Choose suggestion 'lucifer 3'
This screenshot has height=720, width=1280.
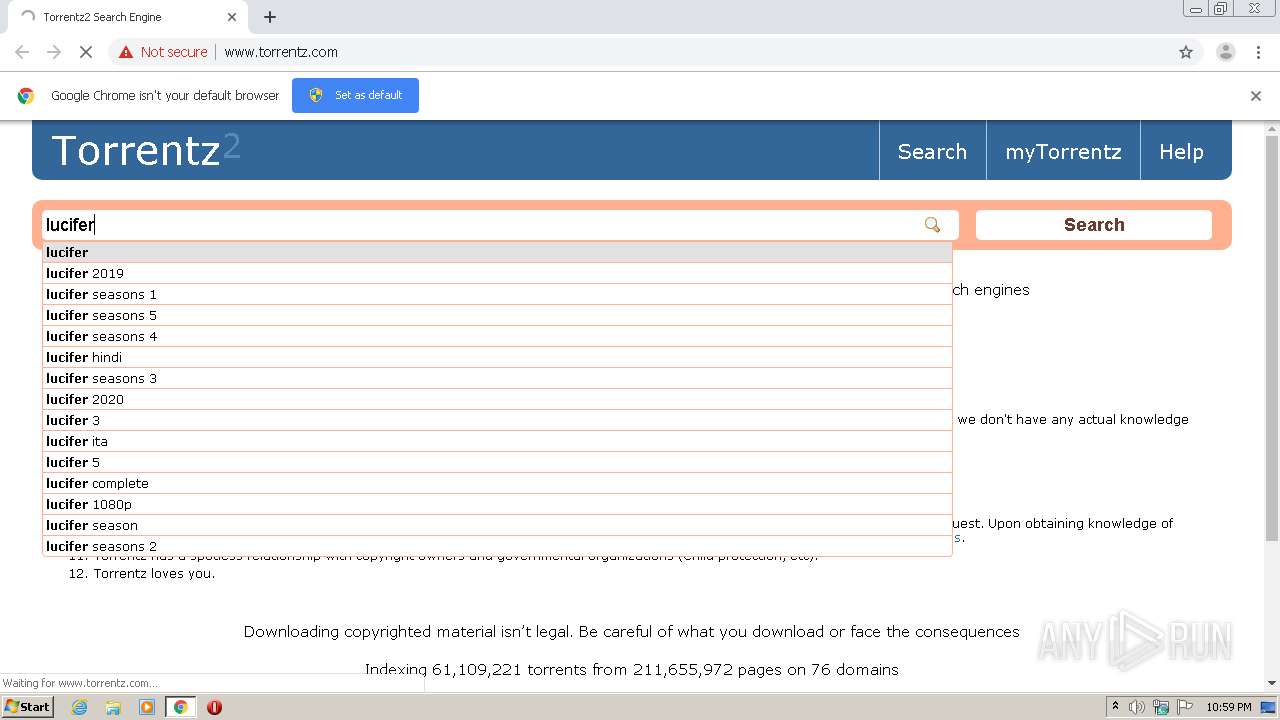pos(497,420)
